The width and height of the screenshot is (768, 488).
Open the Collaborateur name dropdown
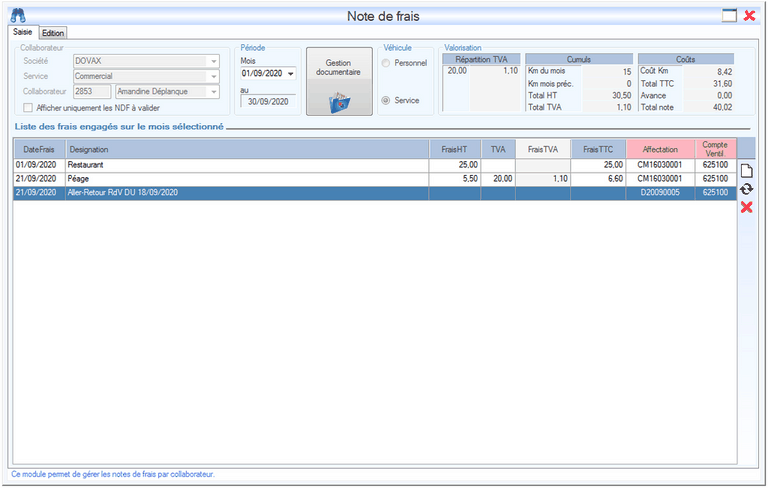214,92
